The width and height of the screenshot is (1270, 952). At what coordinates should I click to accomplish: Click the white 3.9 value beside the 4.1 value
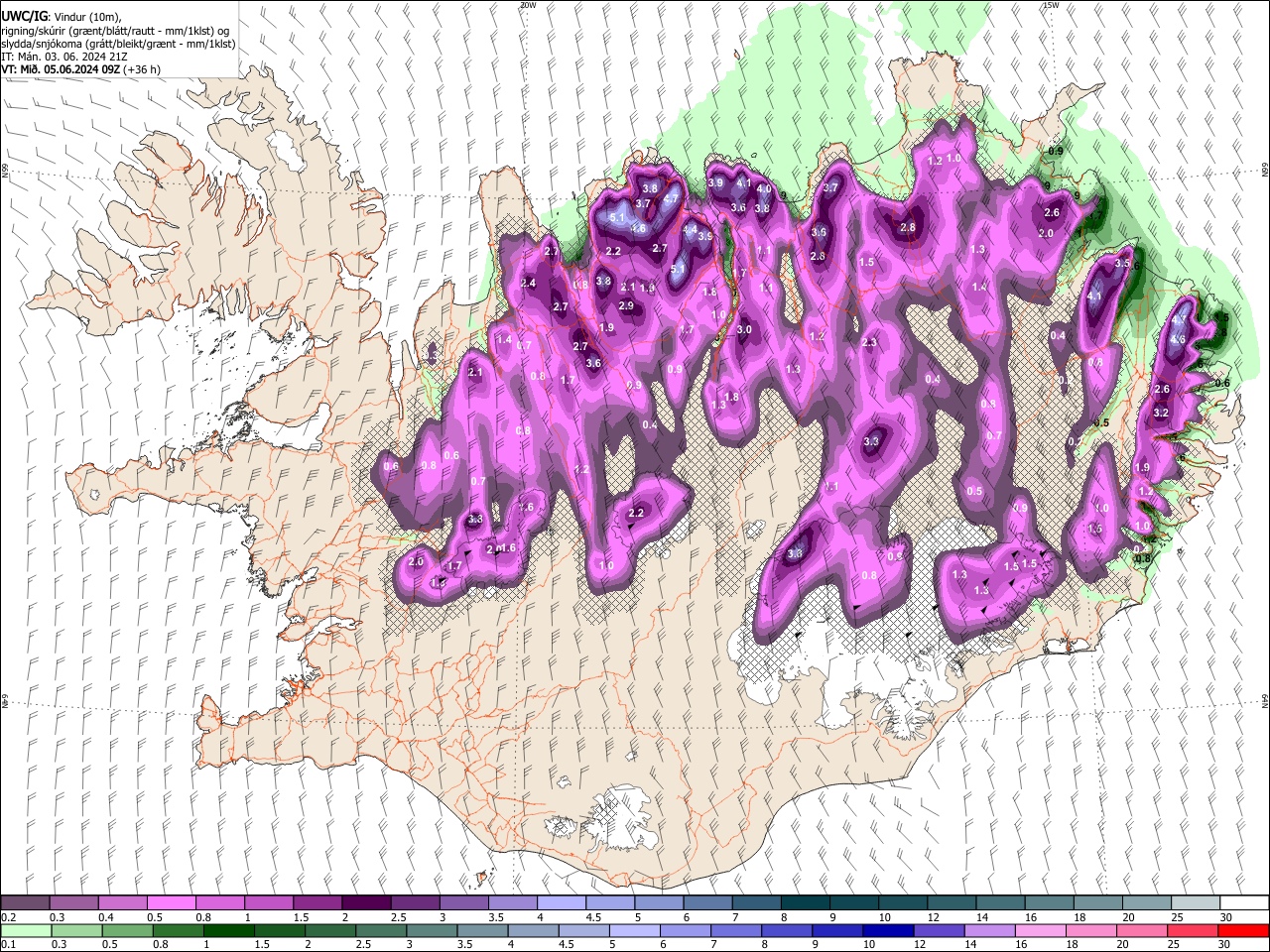714,183
